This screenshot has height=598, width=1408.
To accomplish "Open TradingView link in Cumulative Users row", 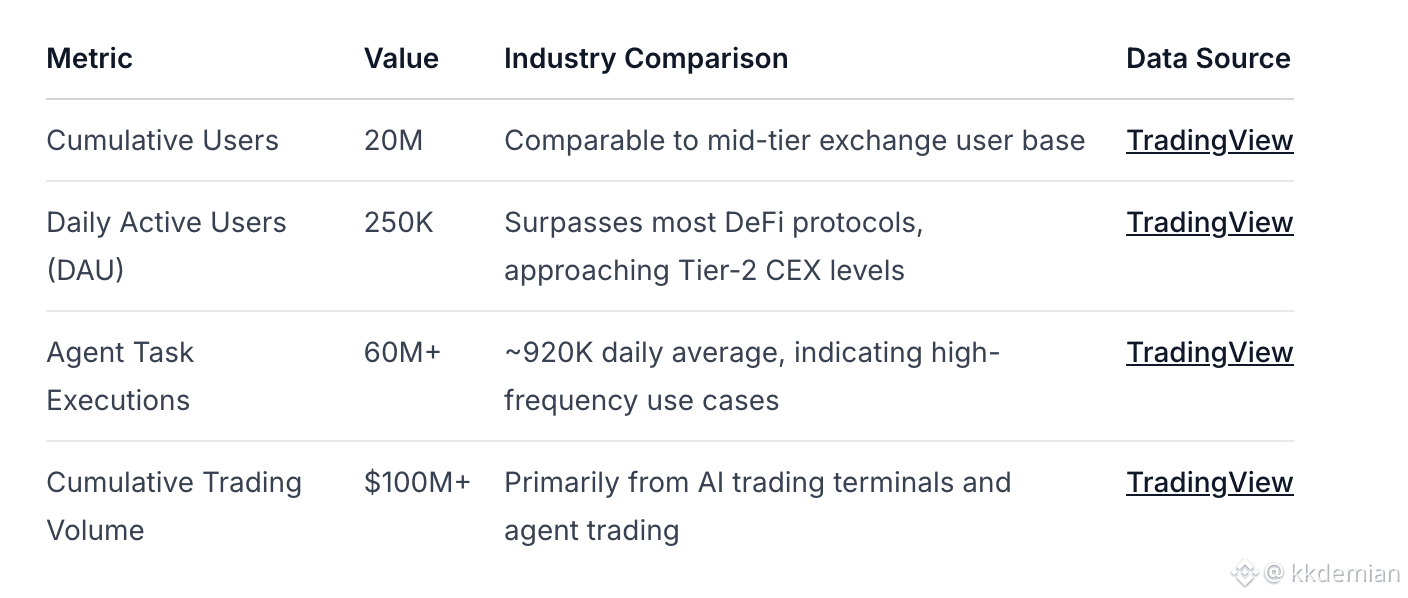I will click(x=1209, y=140).
